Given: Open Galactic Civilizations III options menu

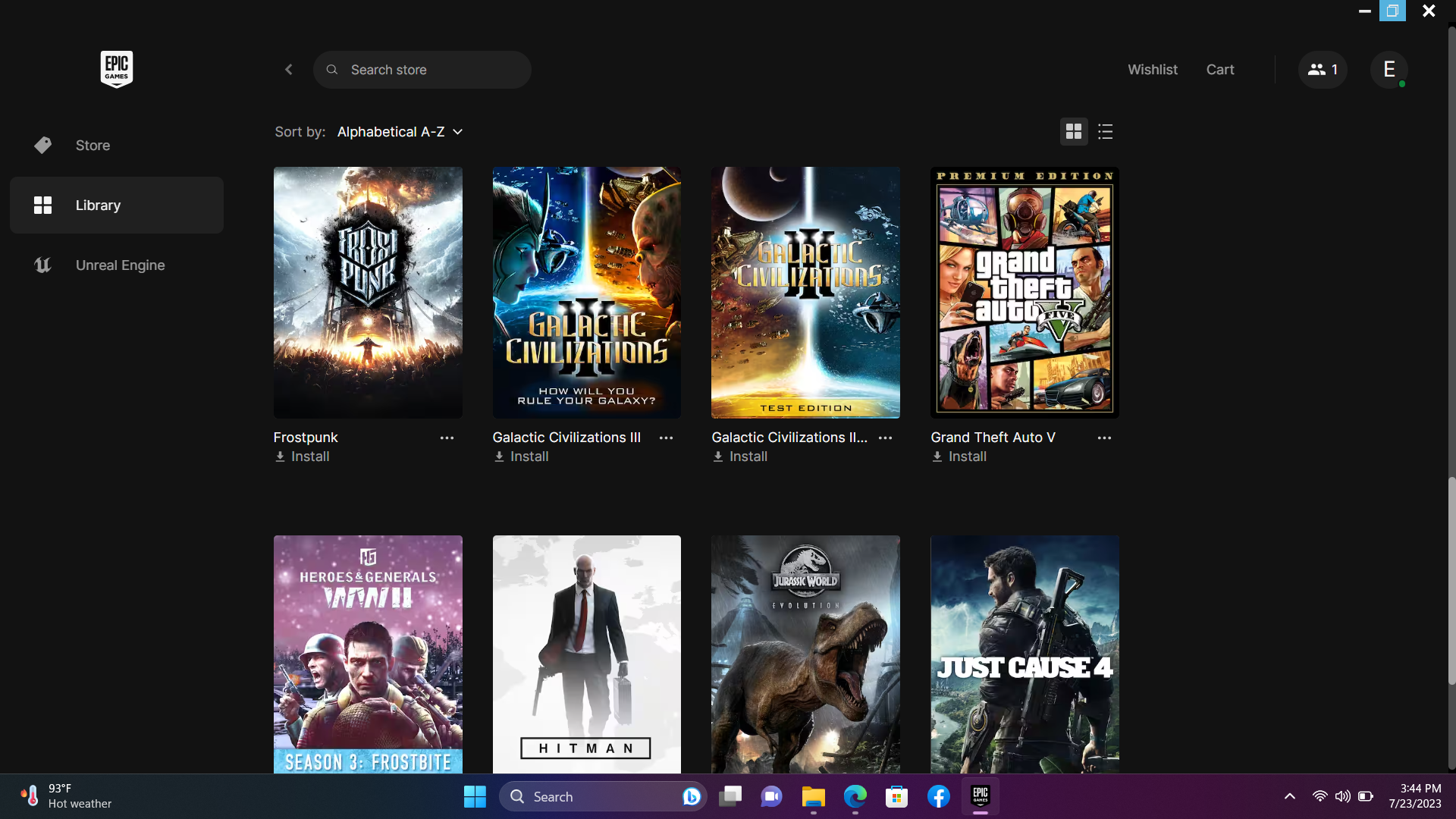Looking at the screenshot, I should (666, 438).
